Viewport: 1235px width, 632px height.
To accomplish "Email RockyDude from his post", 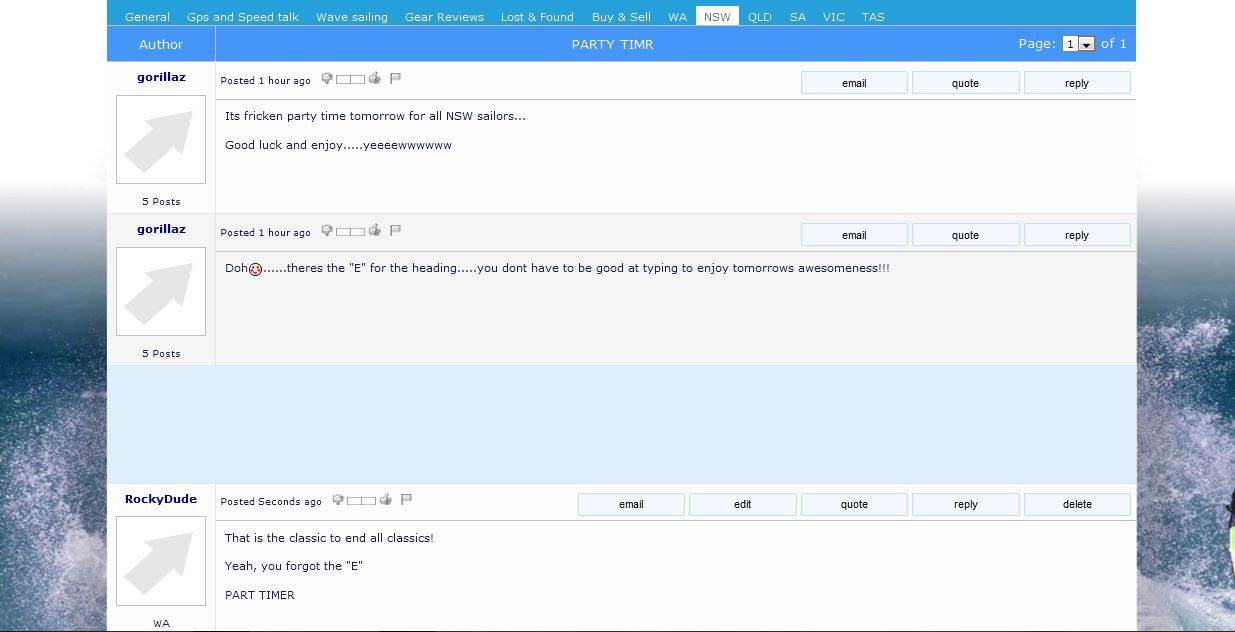I will pos(631,505).
